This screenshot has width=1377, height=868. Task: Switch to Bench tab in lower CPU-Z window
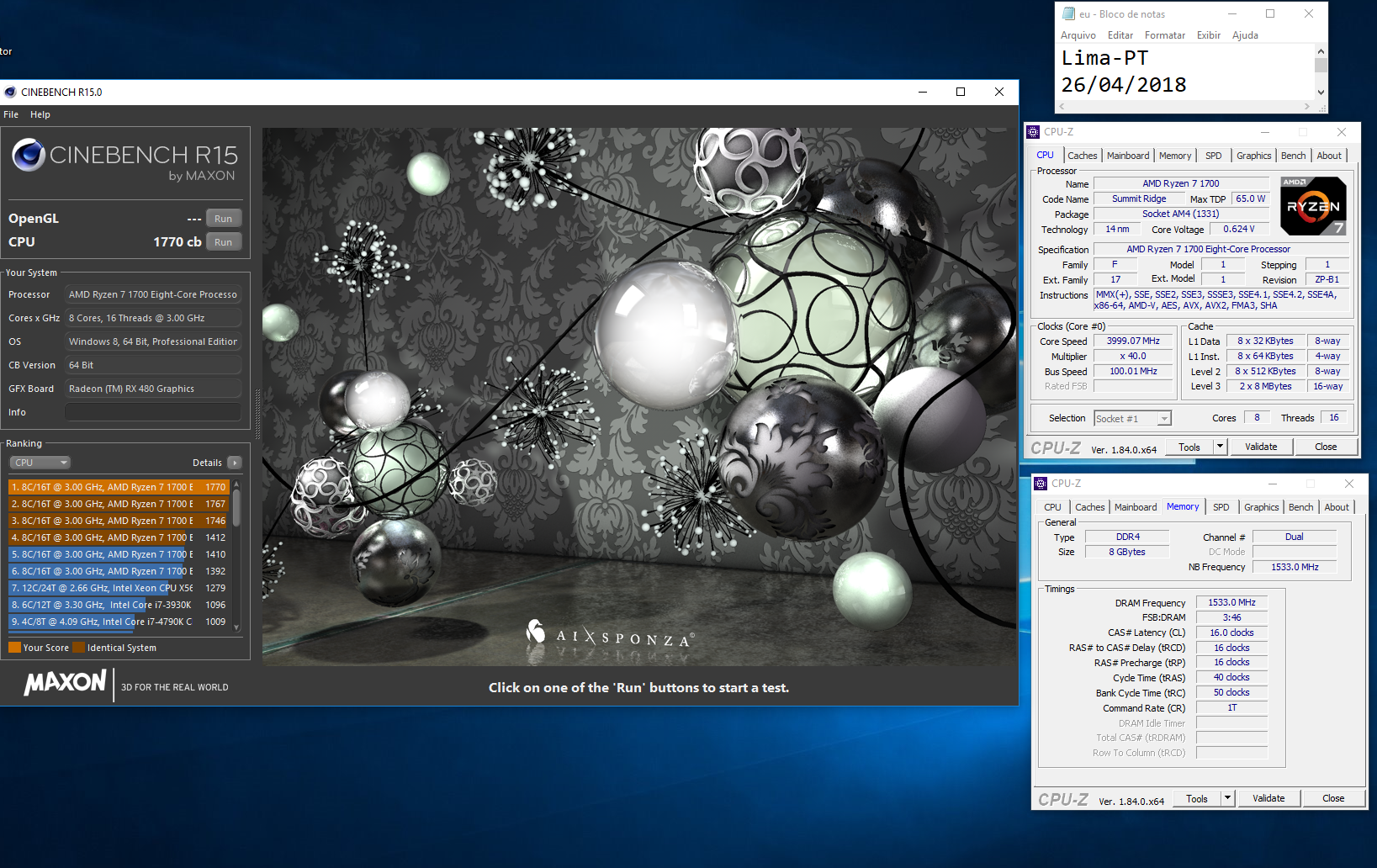point(1301,507)
